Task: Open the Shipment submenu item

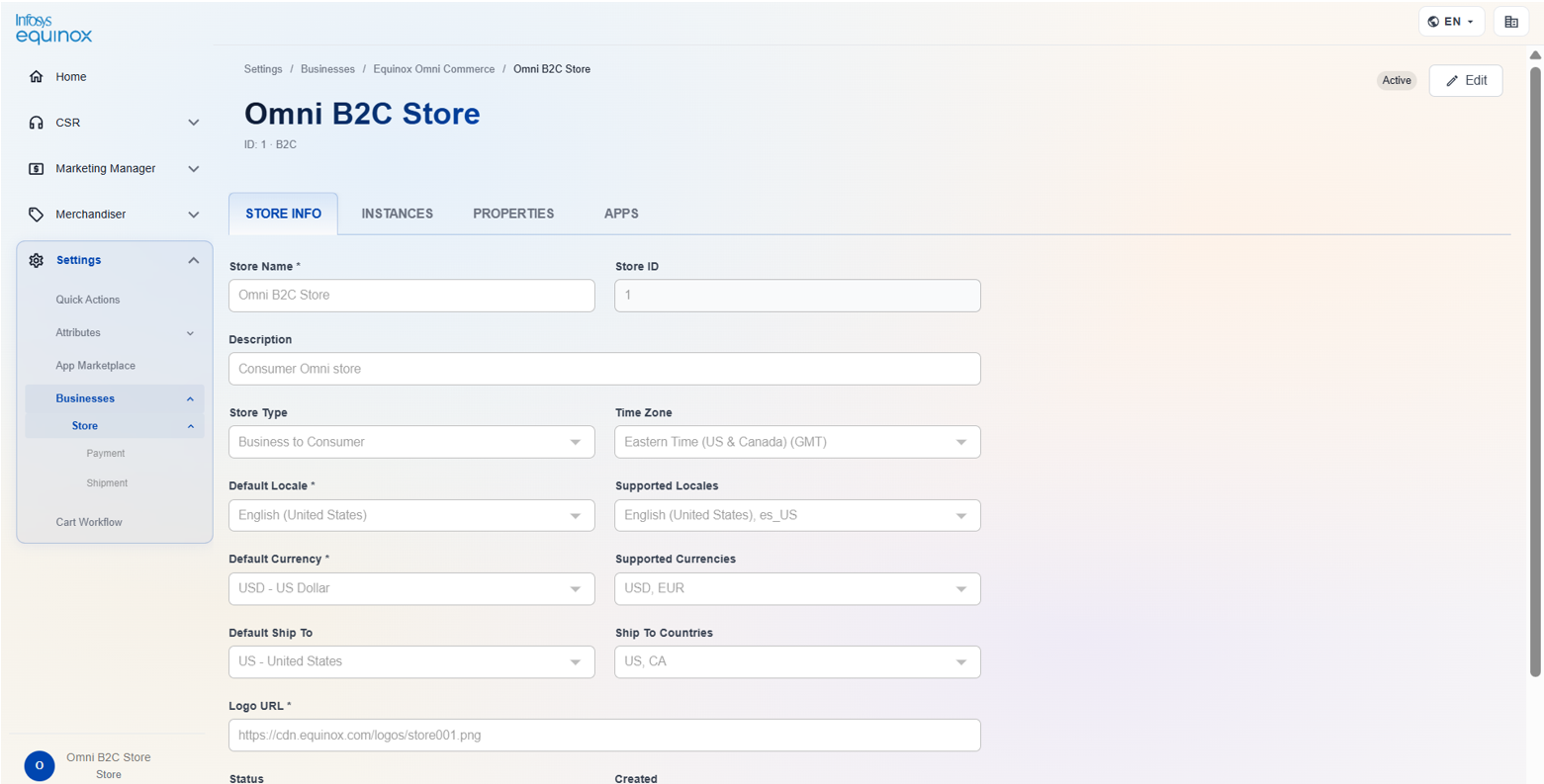Action: [107, 483]
